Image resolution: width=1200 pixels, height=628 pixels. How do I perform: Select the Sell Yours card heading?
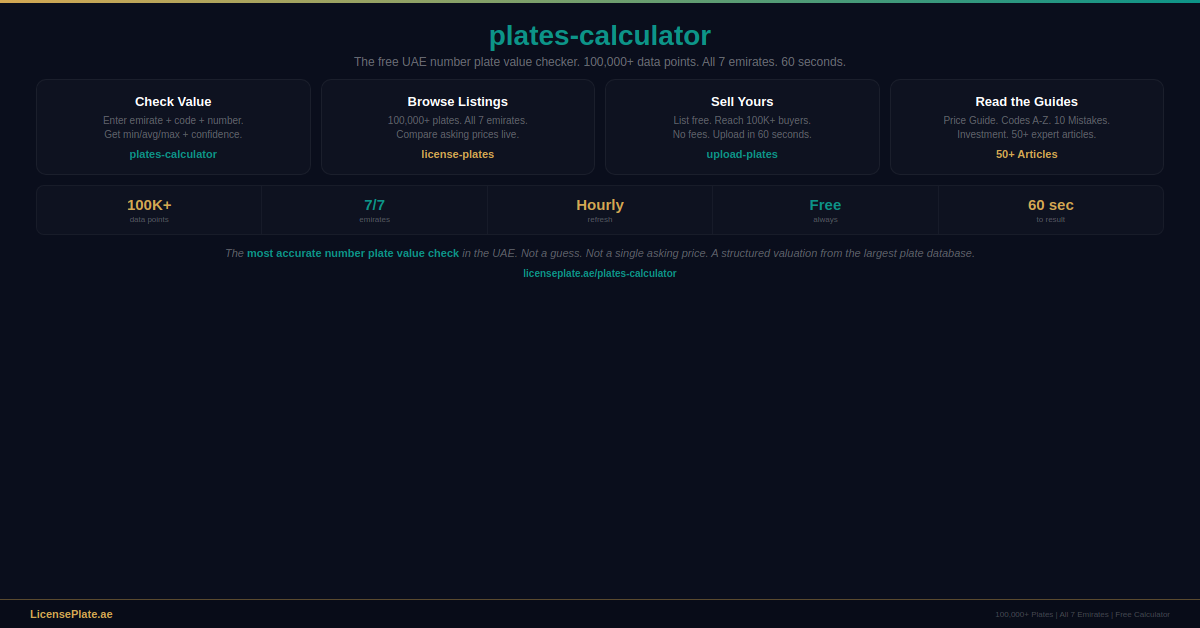pos(741,102)
